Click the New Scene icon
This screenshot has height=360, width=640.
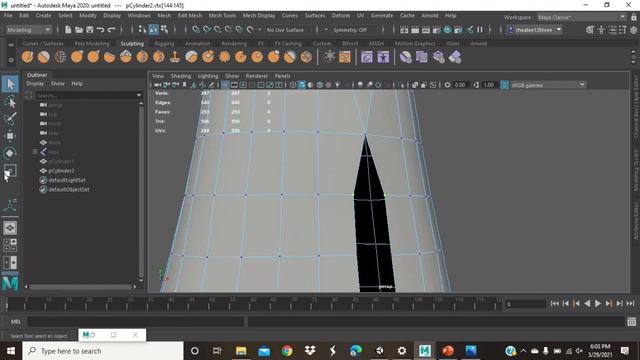68,30
